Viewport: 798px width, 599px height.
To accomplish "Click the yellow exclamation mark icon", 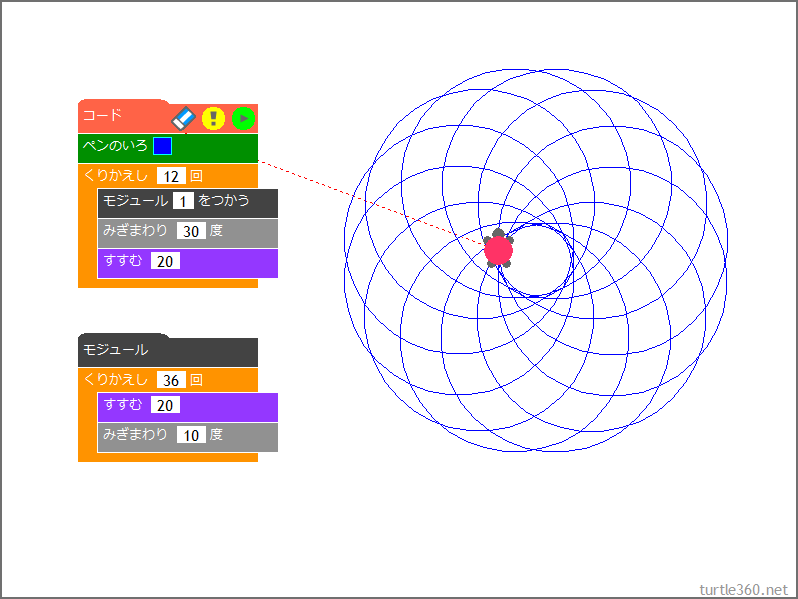I will click(213, 118).
